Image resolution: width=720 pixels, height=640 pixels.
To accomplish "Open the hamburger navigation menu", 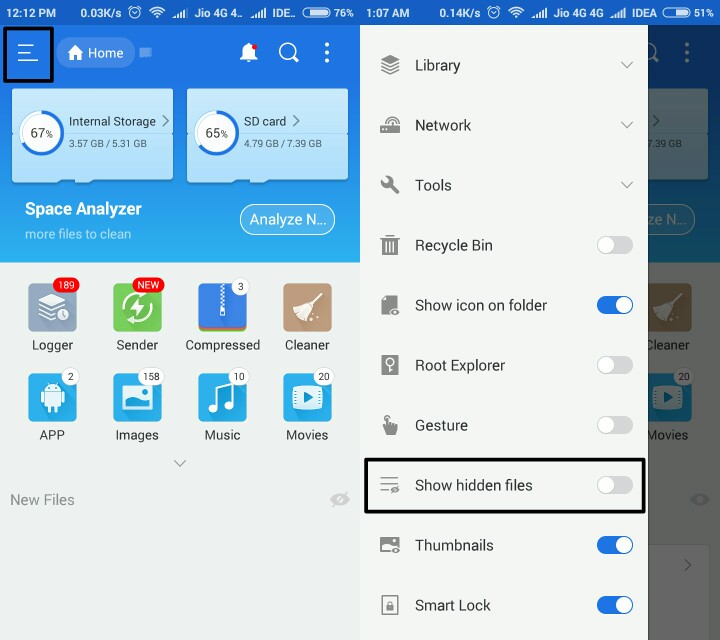I will (28, 53).
